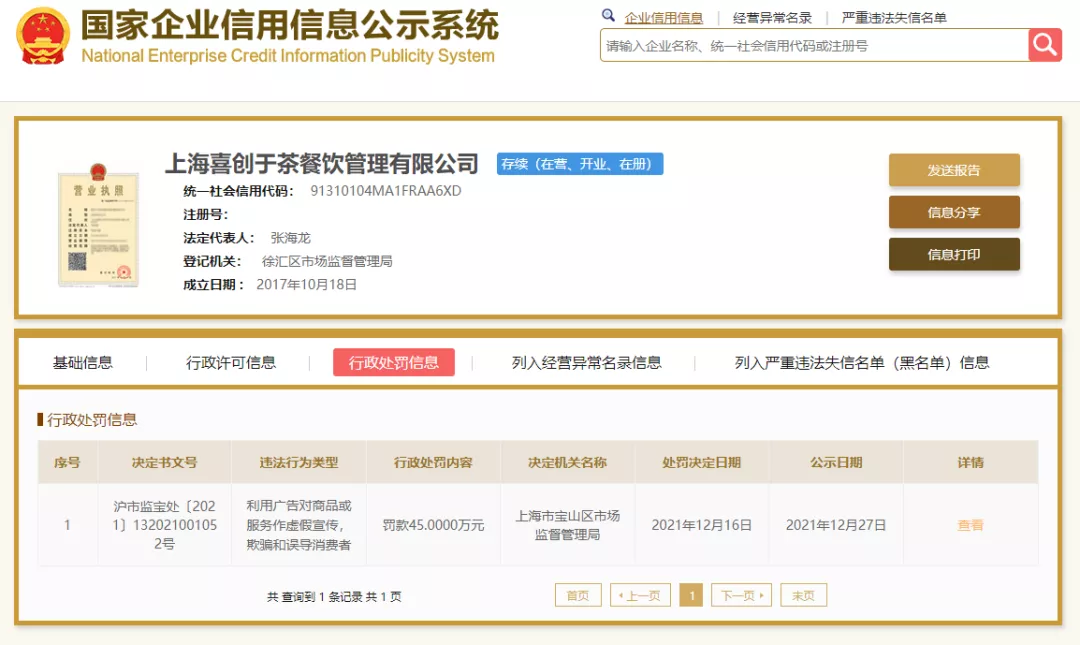This screenshot has height=645, width=1080.
Task: Open the business license thumbnail image
Action: pyautogui.click(x=98, y=225)
